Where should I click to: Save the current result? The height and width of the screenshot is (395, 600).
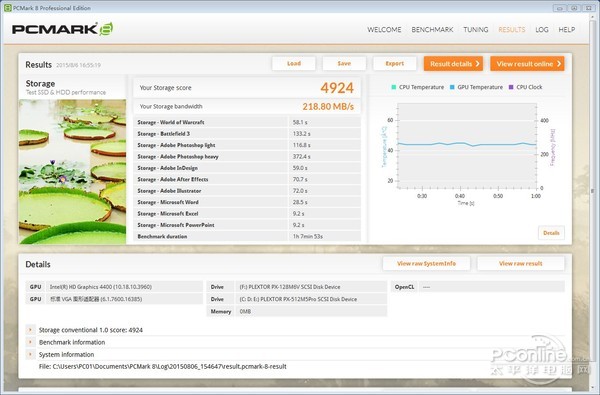tap(344, 64)
